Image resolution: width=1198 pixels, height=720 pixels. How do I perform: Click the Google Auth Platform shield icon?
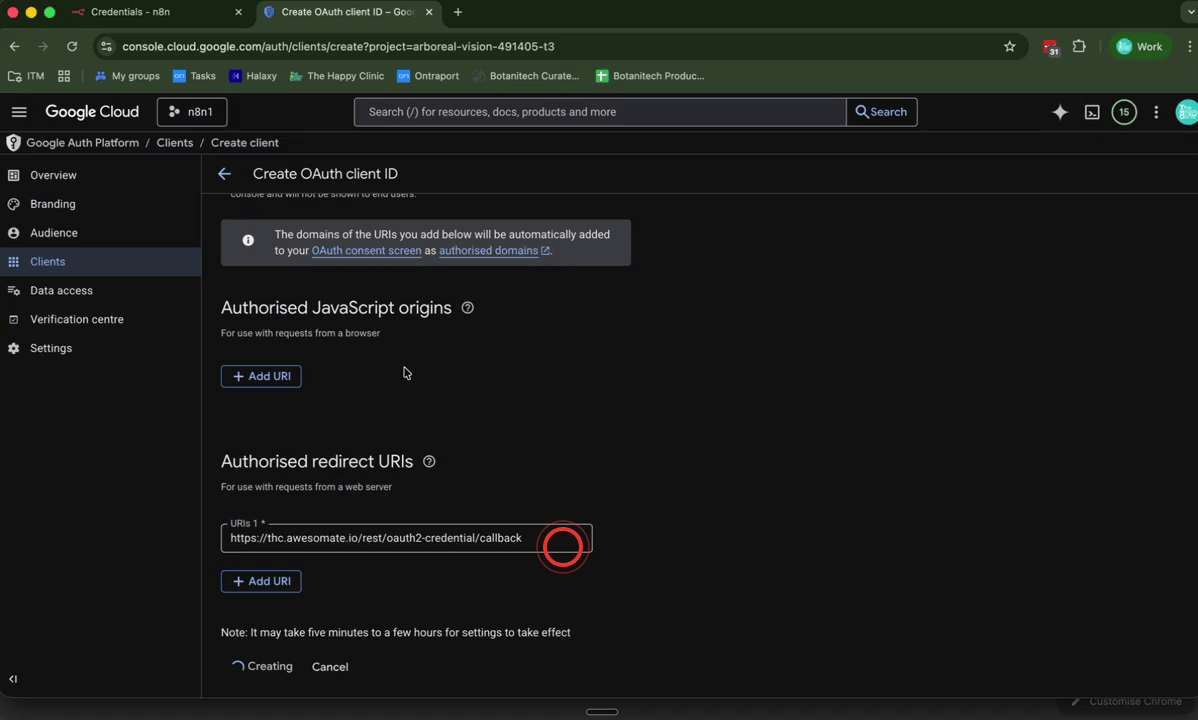pos(12,142)
